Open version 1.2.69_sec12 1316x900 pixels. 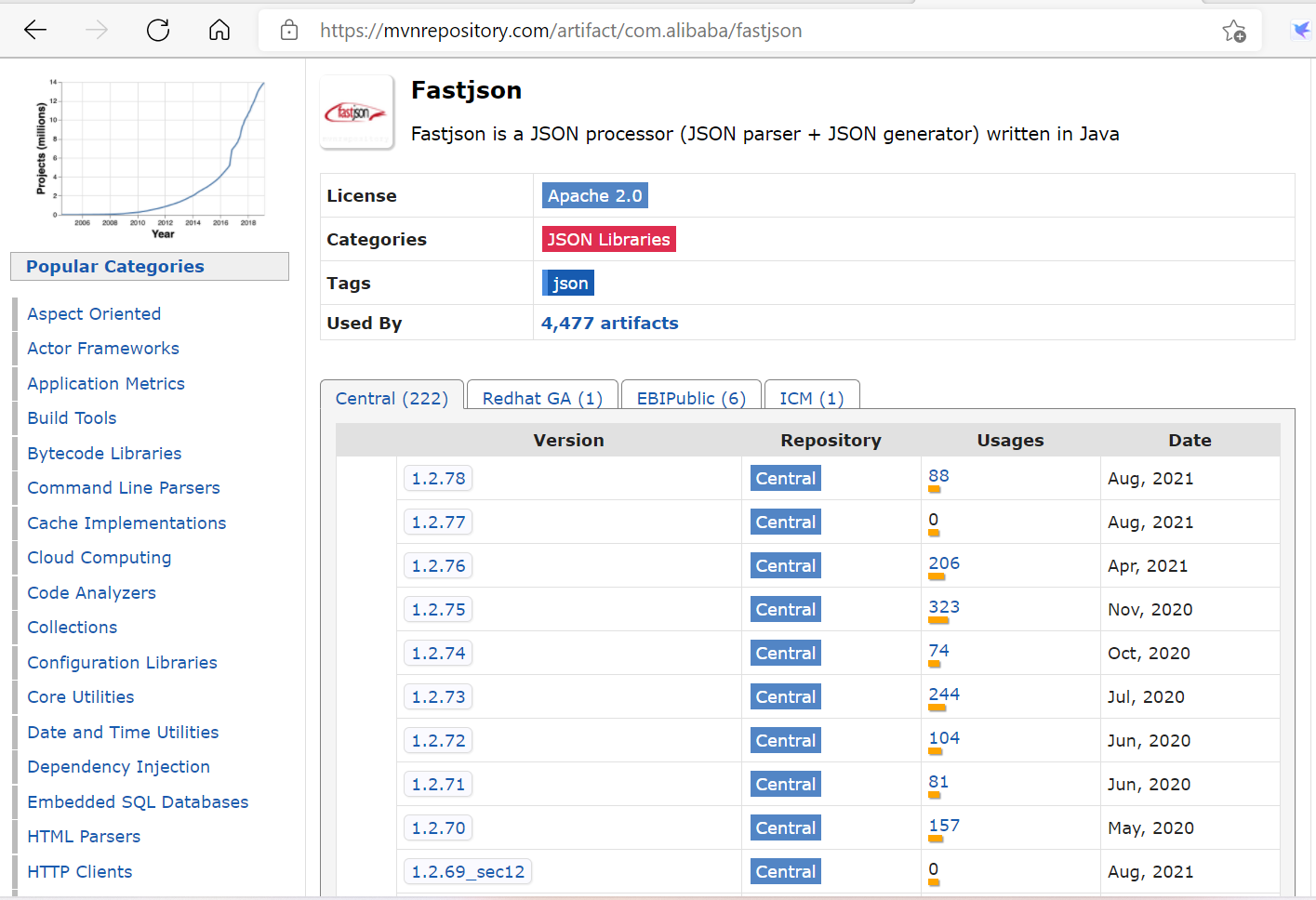point(468,871)
